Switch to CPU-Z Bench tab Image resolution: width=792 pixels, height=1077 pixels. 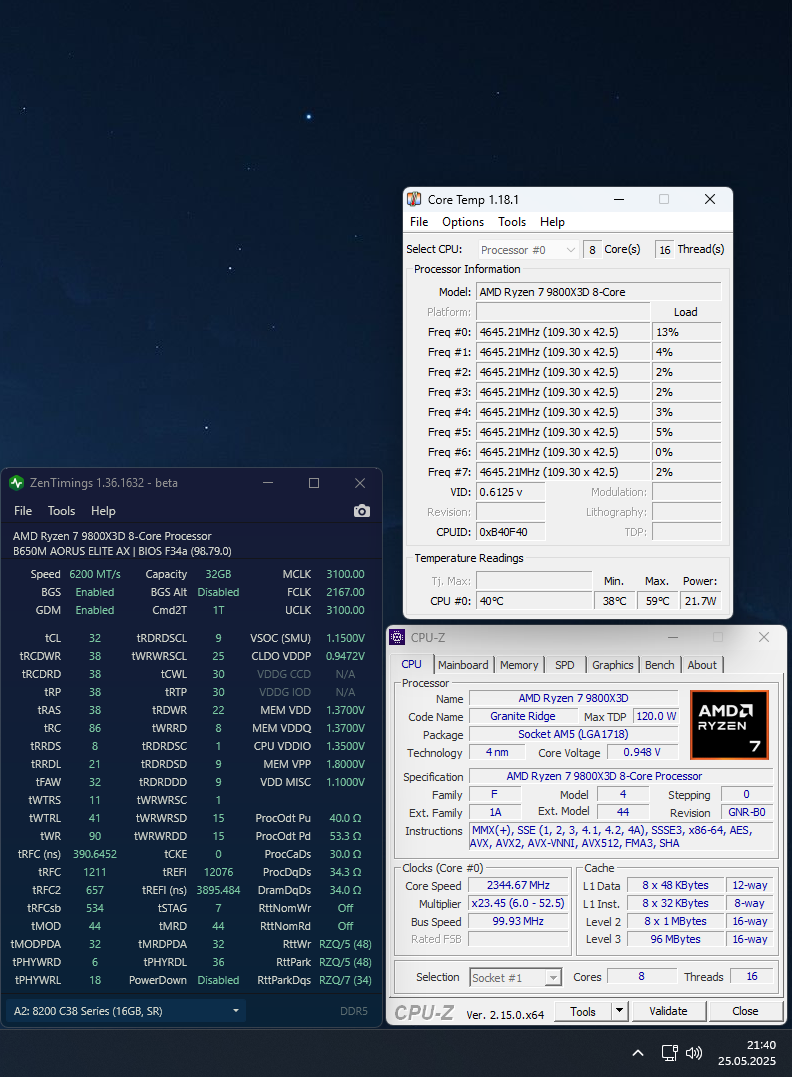(659, 665)
